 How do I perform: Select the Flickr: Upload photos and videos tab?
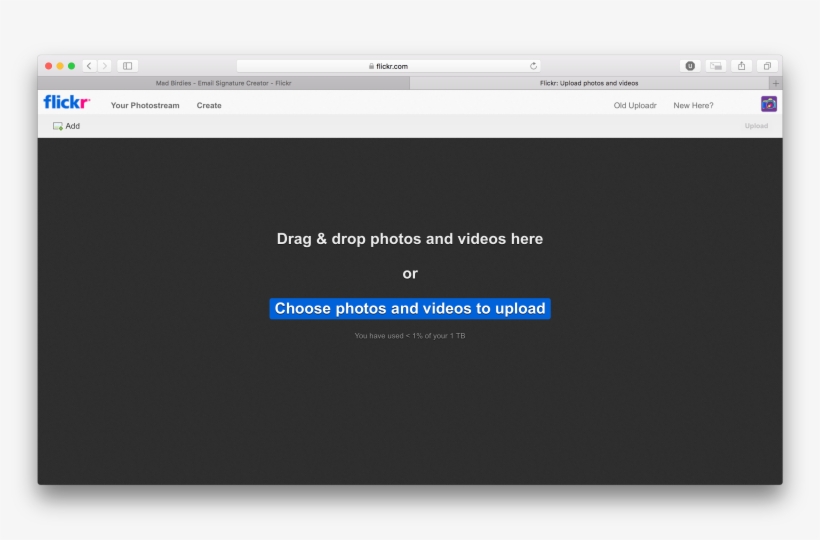point(589,83)
